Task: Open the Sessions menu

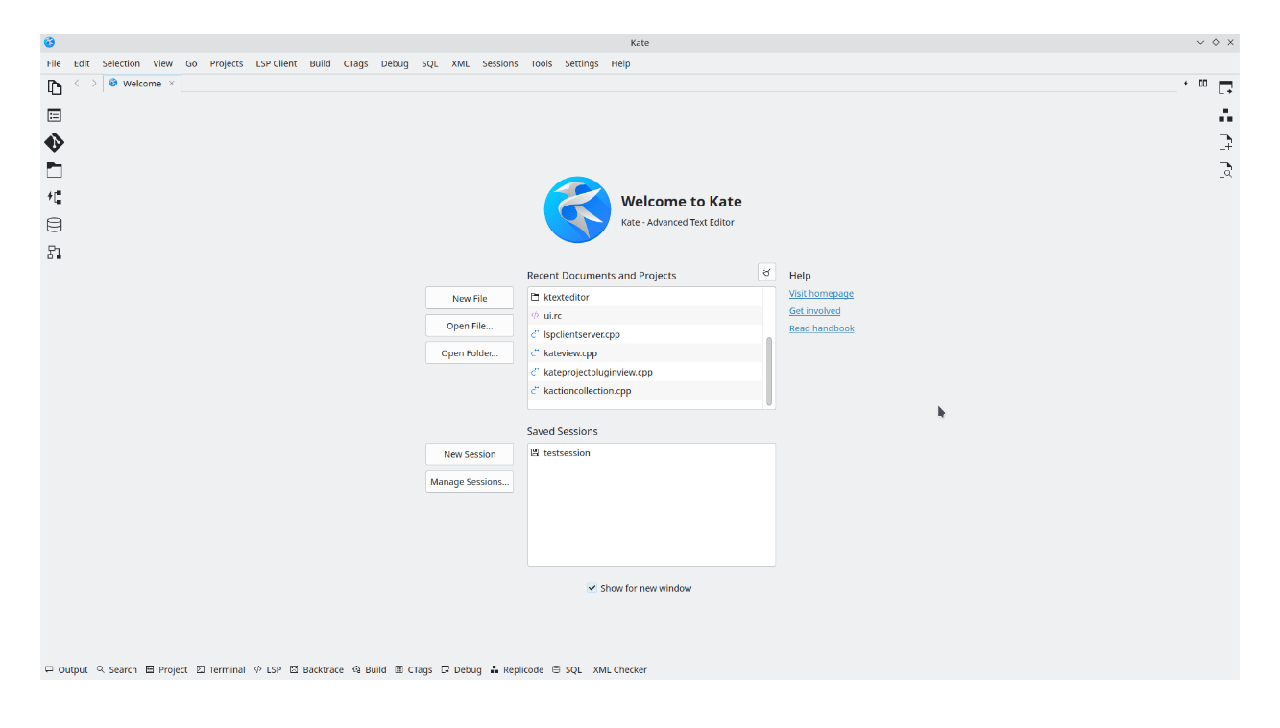Action: point(500,63)
